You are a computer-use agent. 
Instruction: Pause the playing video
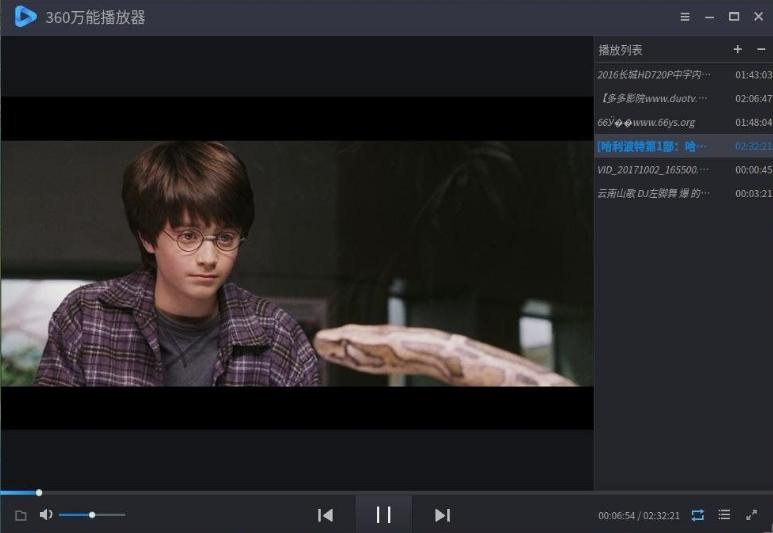point(384,515)
